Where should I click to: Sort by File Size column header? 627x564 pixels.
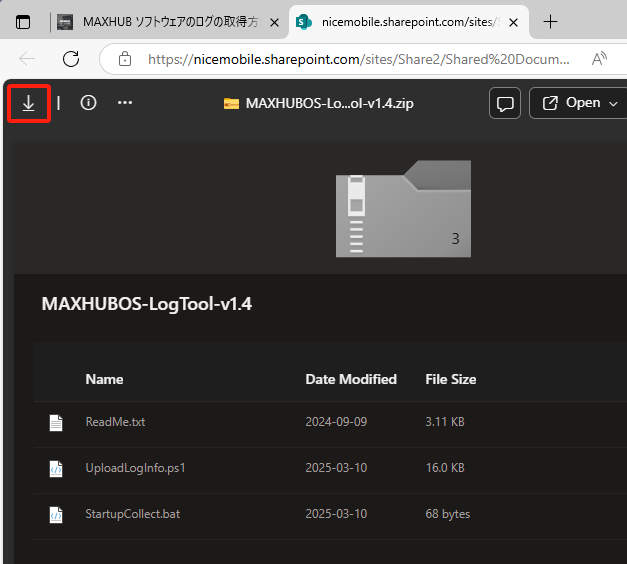coord(451,379)
